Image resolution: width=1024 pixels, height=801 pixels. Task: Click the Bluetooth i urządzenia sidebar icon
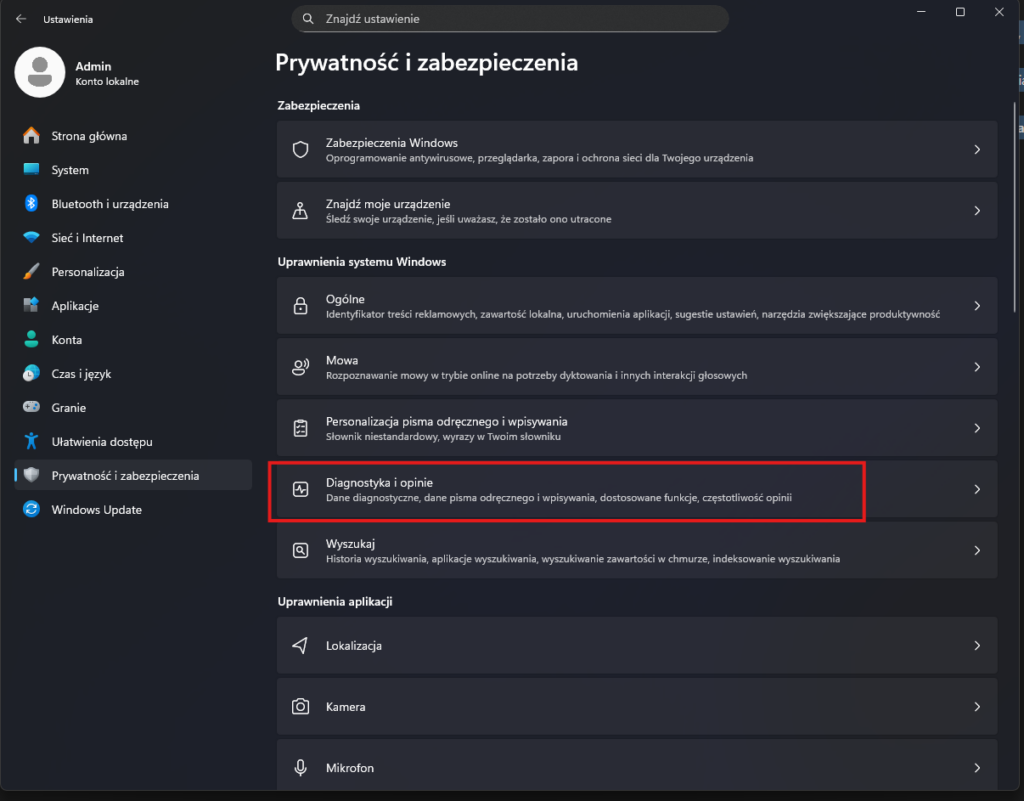tap(31, 204)
